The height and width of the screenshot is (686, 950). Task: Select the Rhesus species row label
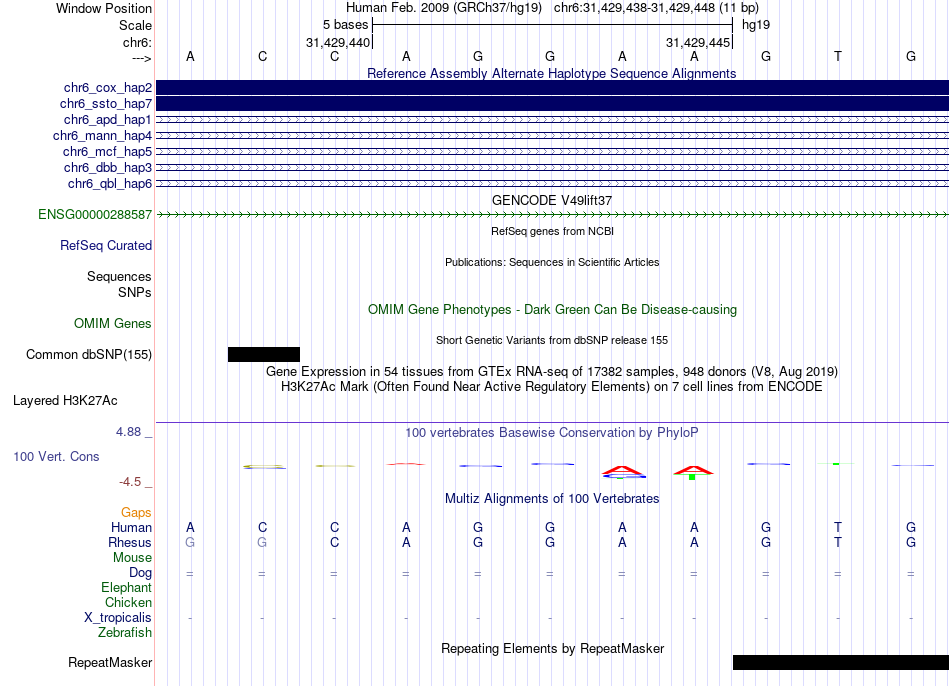point(130,542)
